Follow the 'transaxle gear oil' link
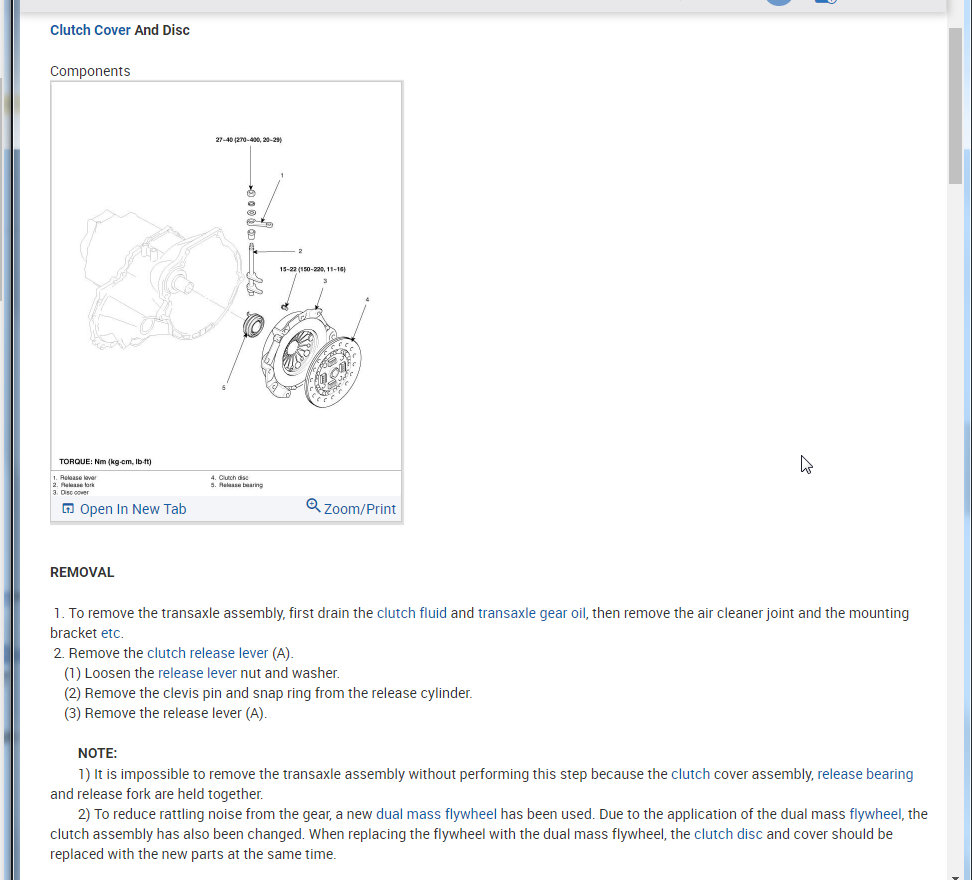972x880 pixels. tap(531, 613)
